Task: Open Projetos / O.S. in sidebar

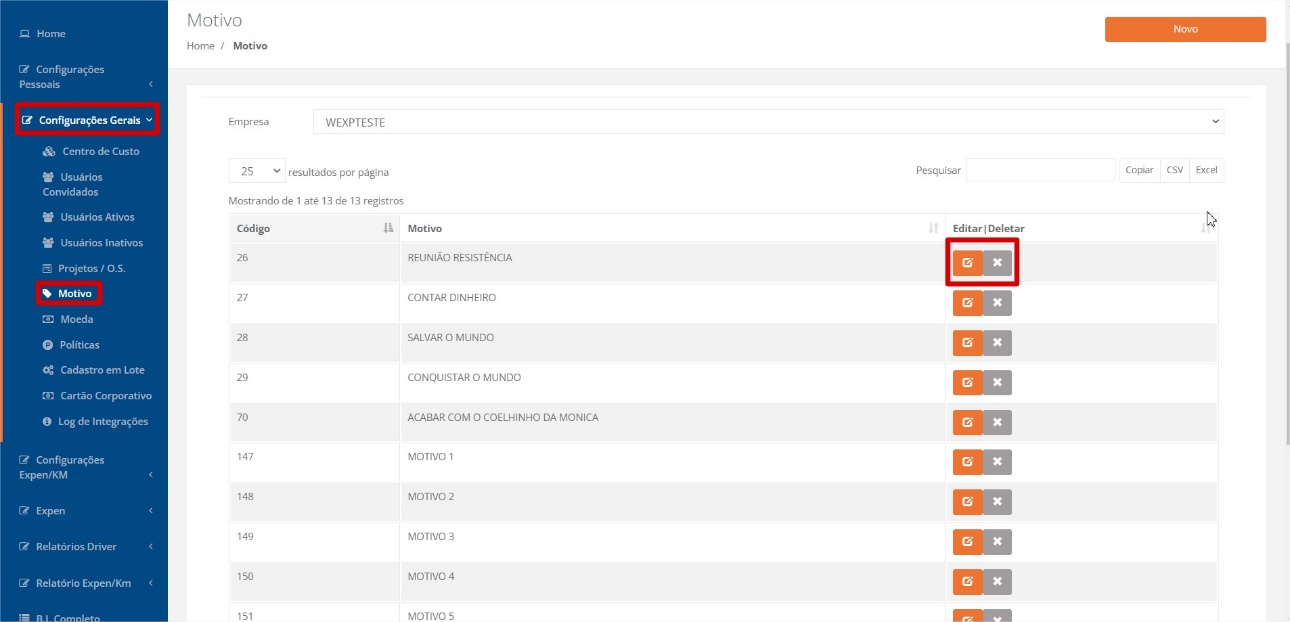Action: click(x=83, y=269)
